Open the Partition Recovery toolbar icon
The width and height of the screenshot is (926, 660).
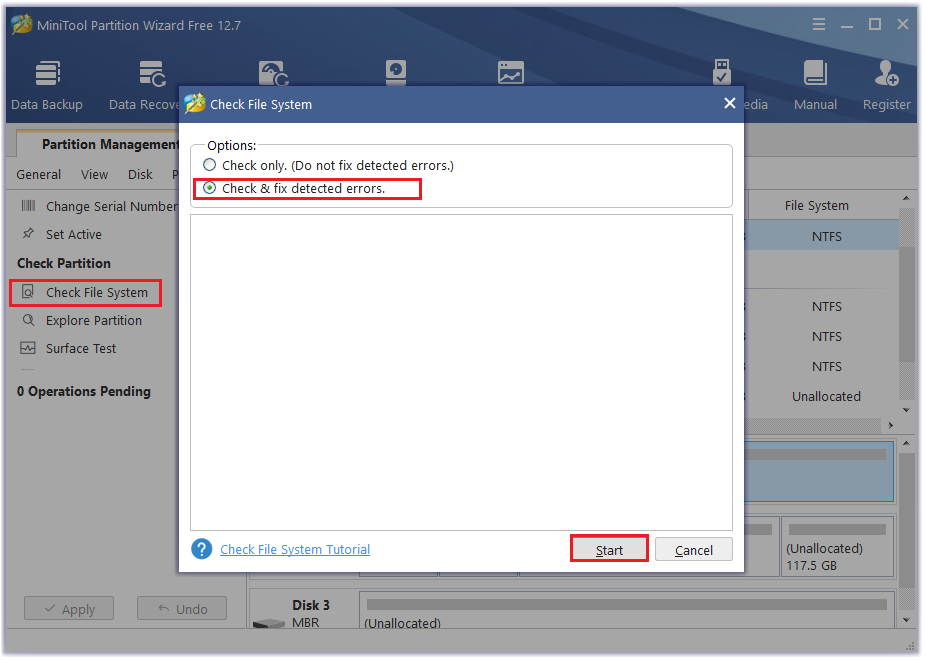[273, 73]
